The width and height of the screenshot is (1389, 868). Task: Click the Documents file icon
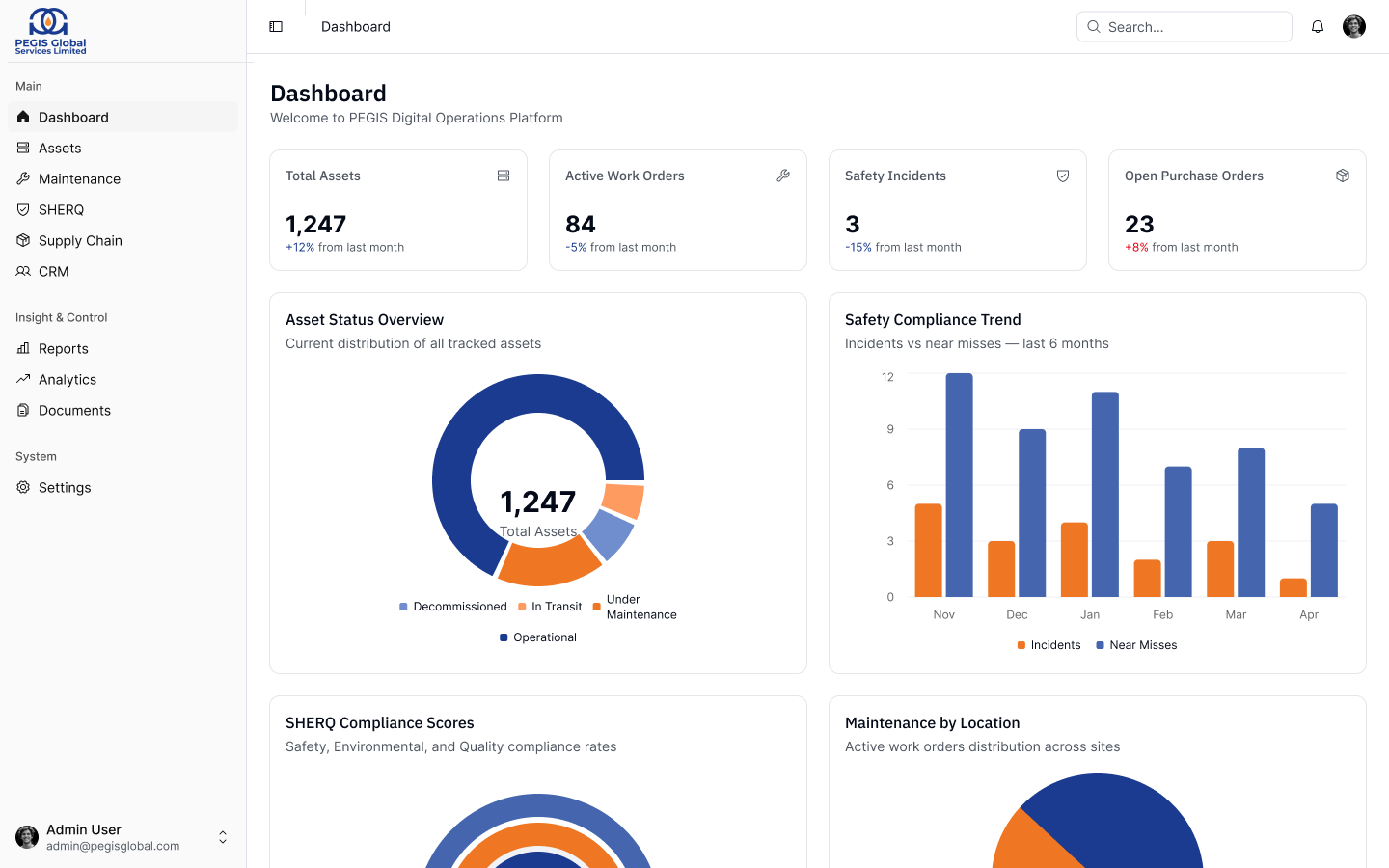[x=23, y=410]
